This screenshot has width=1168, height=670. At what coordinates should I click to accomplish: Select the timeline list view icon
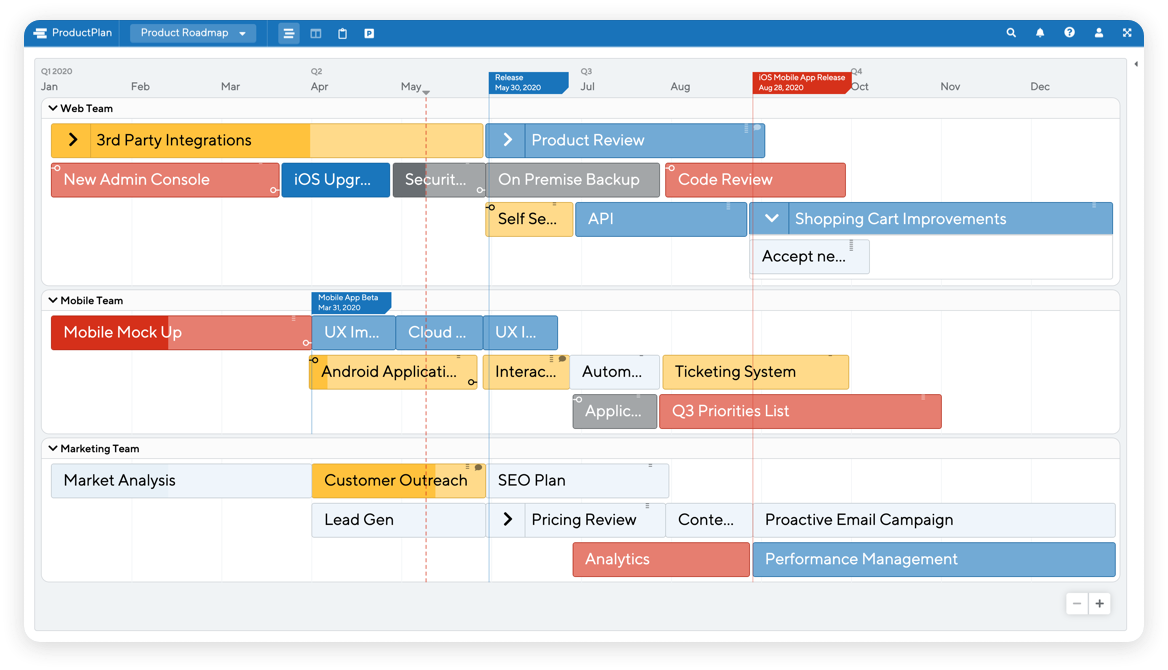coord(288,32)
